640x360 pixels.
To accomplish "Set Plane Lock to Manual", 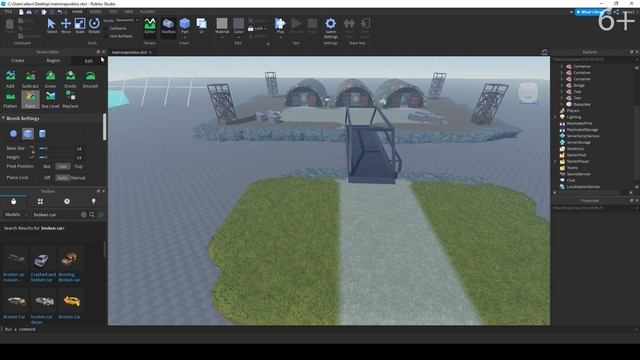I will pyautogui.click(x=78, y=178).
